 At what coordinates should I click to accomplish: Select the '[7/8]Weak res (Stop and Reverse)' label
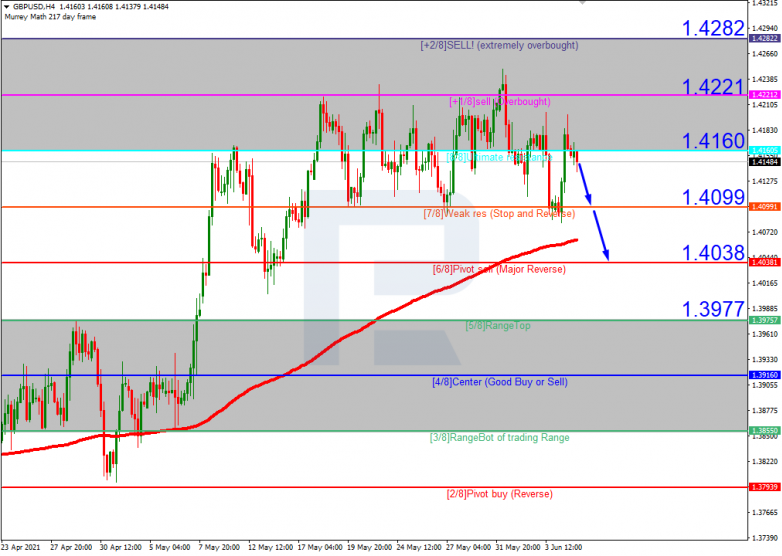(499, 214)
